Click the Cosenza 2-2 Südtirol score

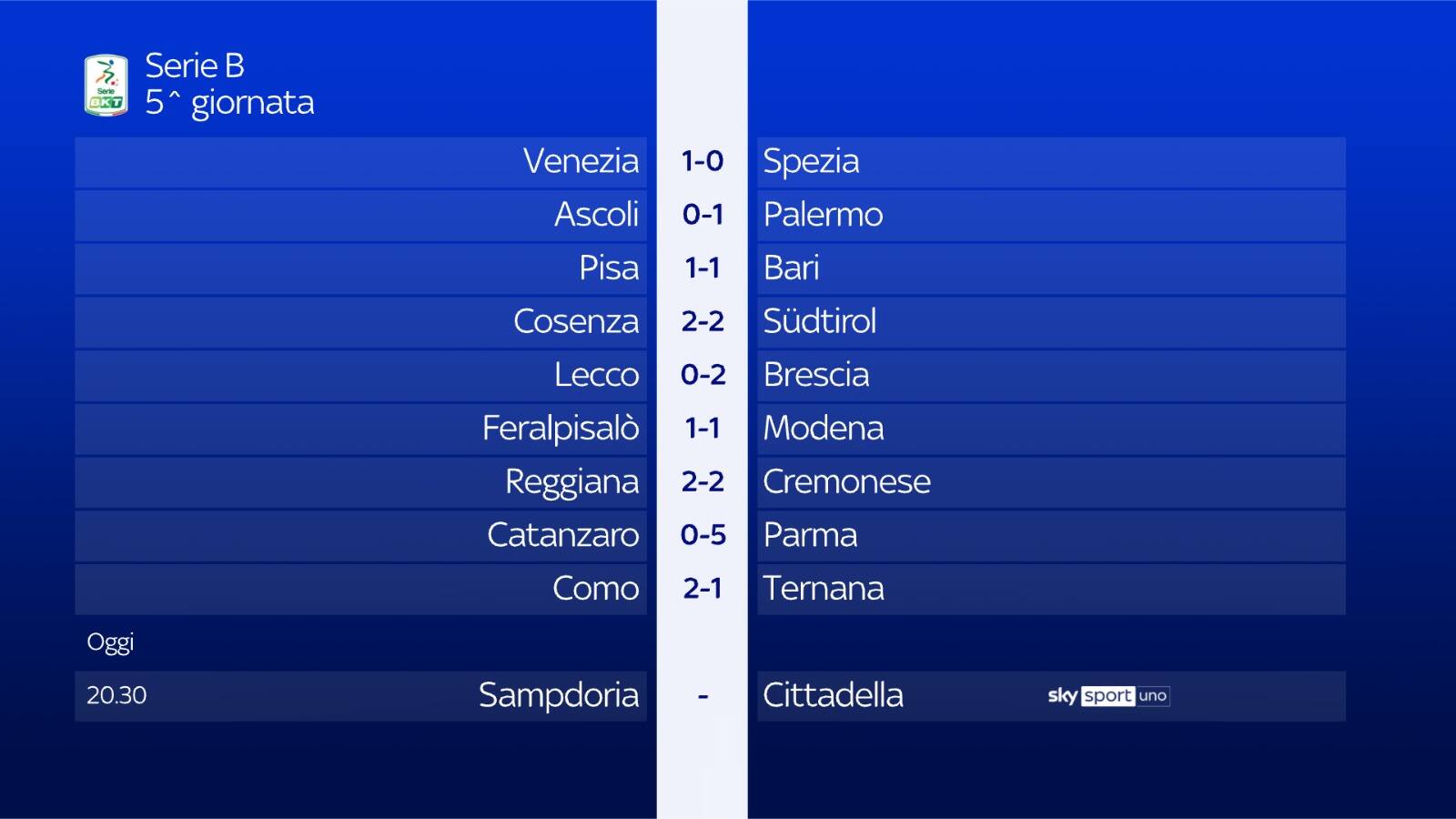coord(703,321)
